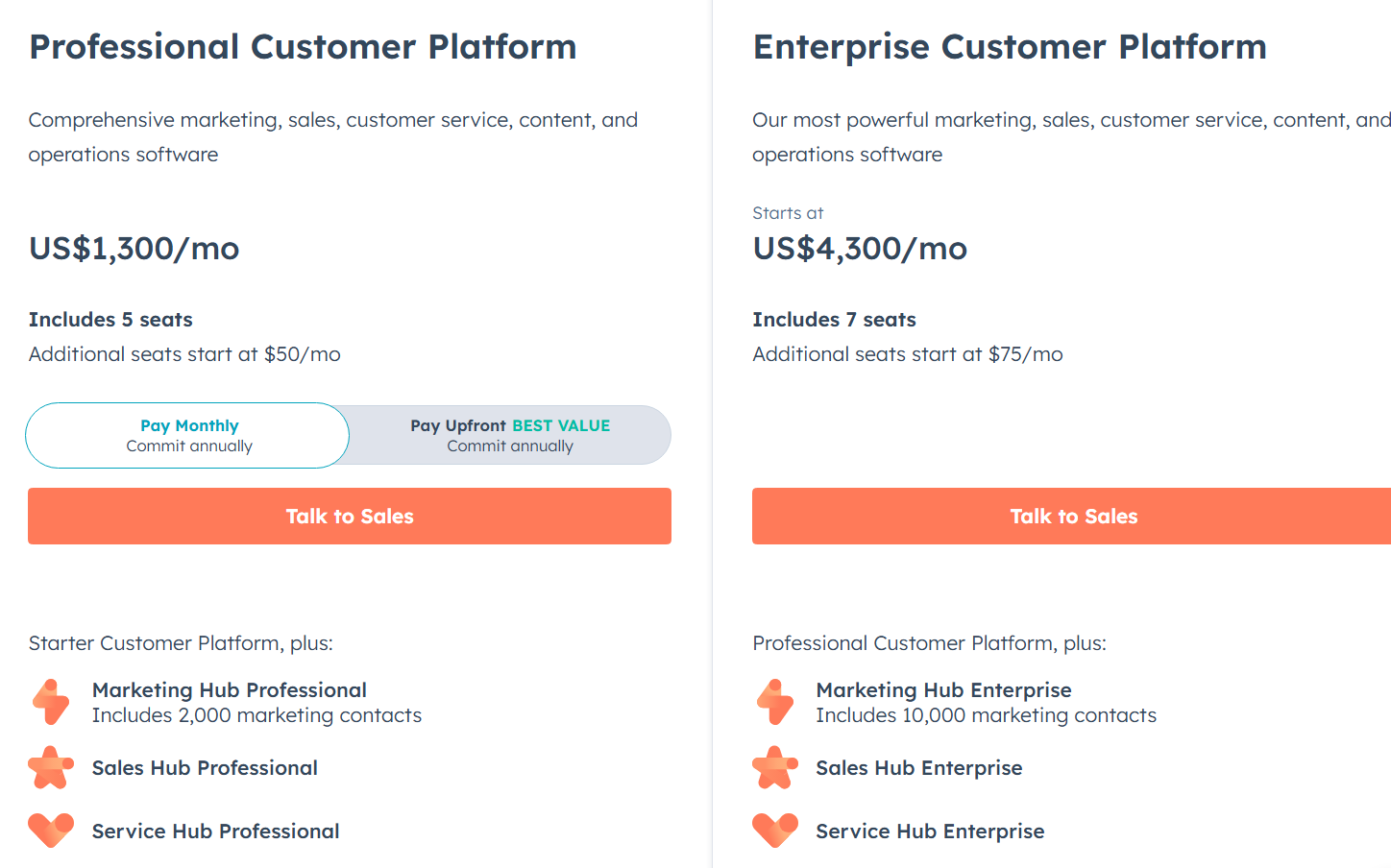Click the Service Hub Enterprise heart icon
This screenshot has height=868, width=1391.
point(775,830)
